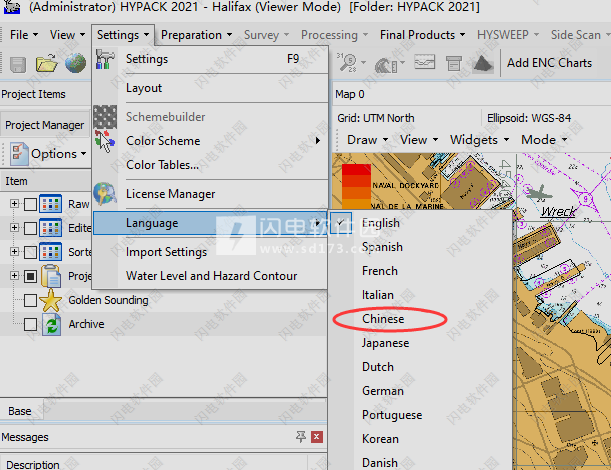Click the wave tide toolbar icon

tap(386, 64)
